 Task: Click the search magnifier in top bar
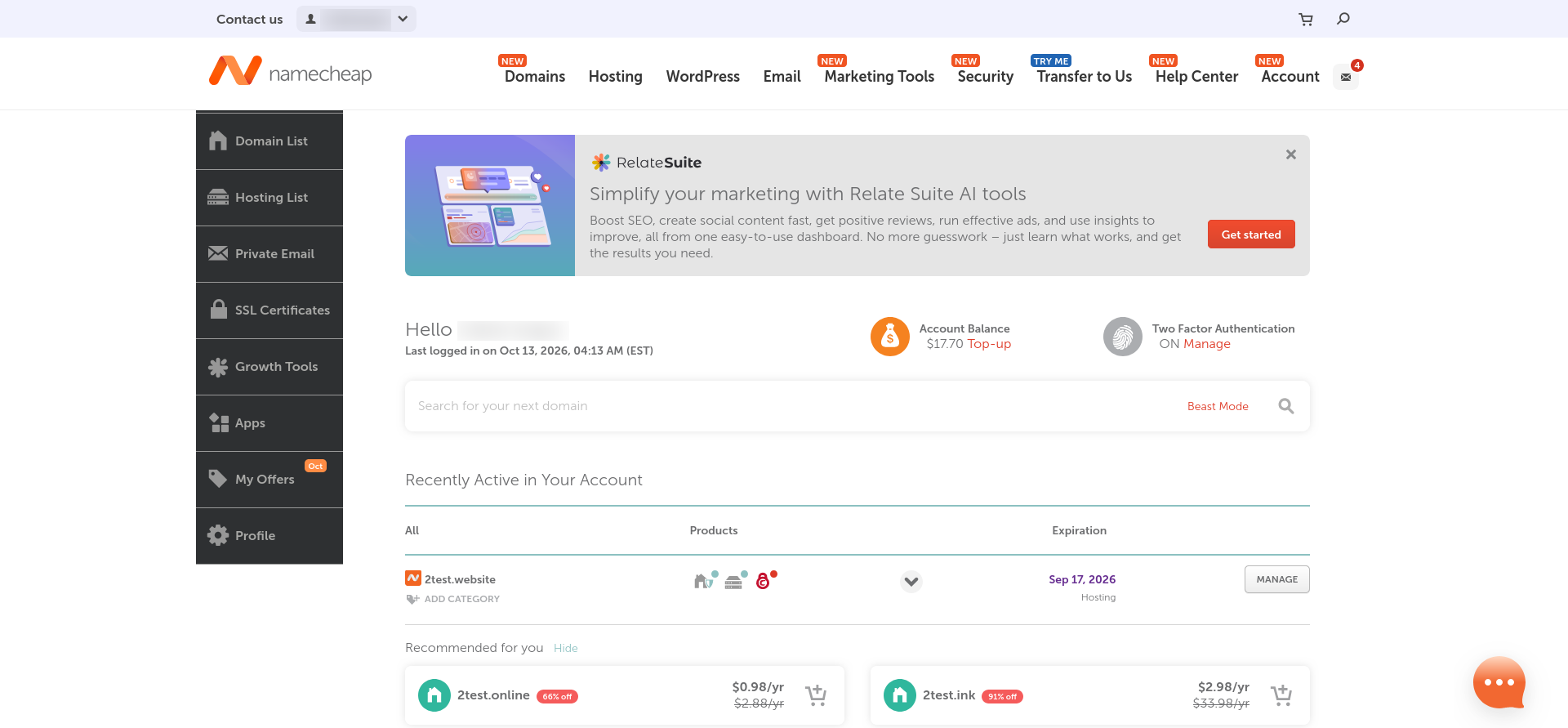tap(1343, 19)
